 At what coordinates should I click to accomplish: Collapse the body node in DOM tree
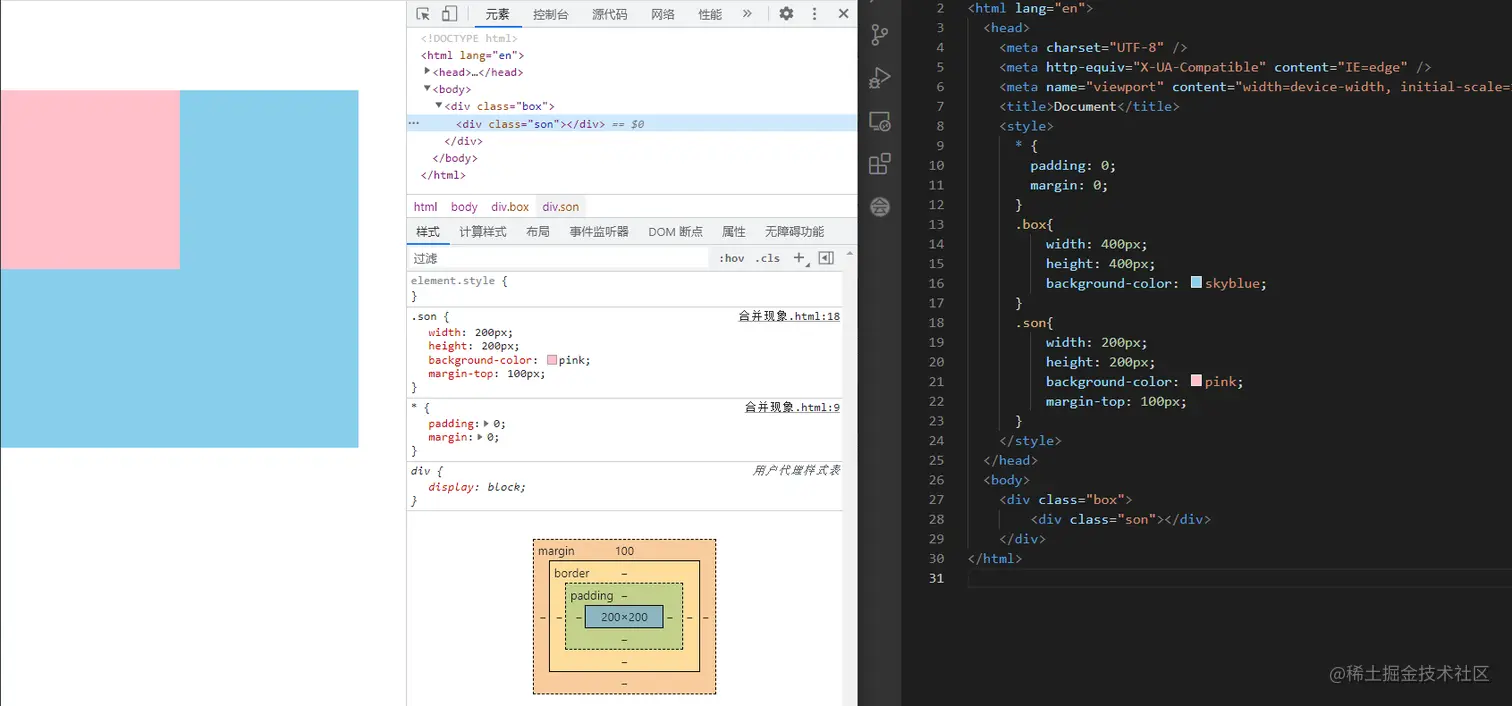[x=428, y=89]
